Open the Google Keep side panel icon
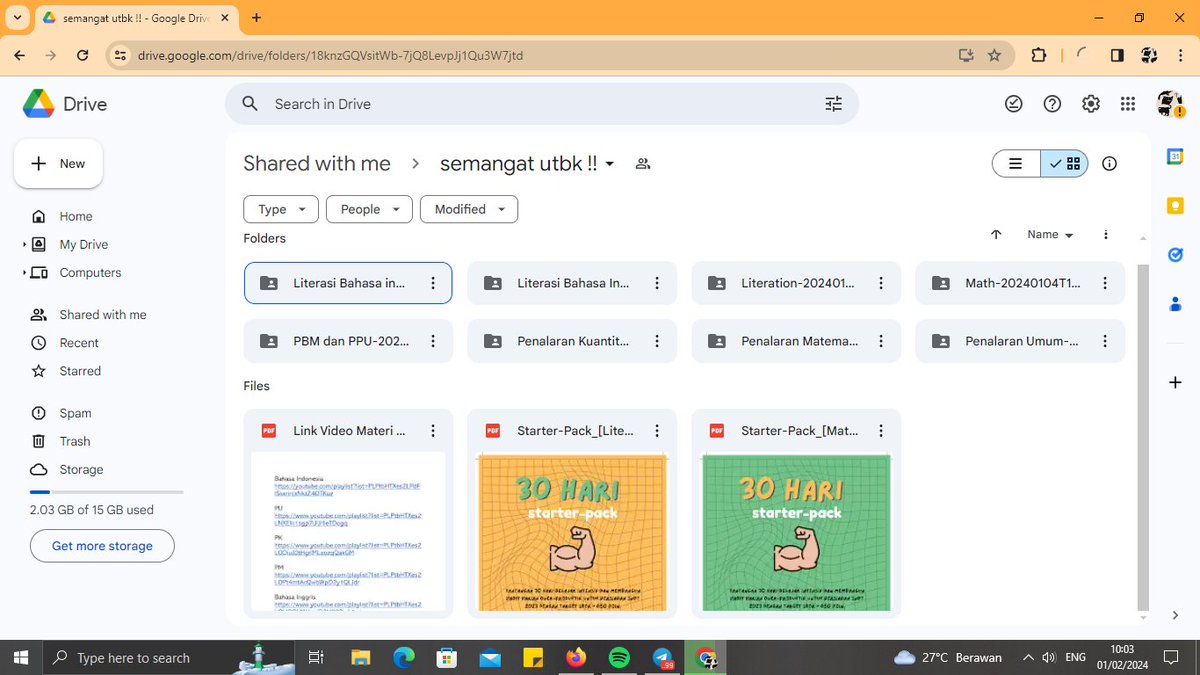The image size is (1200, 675). (1175, 206)
